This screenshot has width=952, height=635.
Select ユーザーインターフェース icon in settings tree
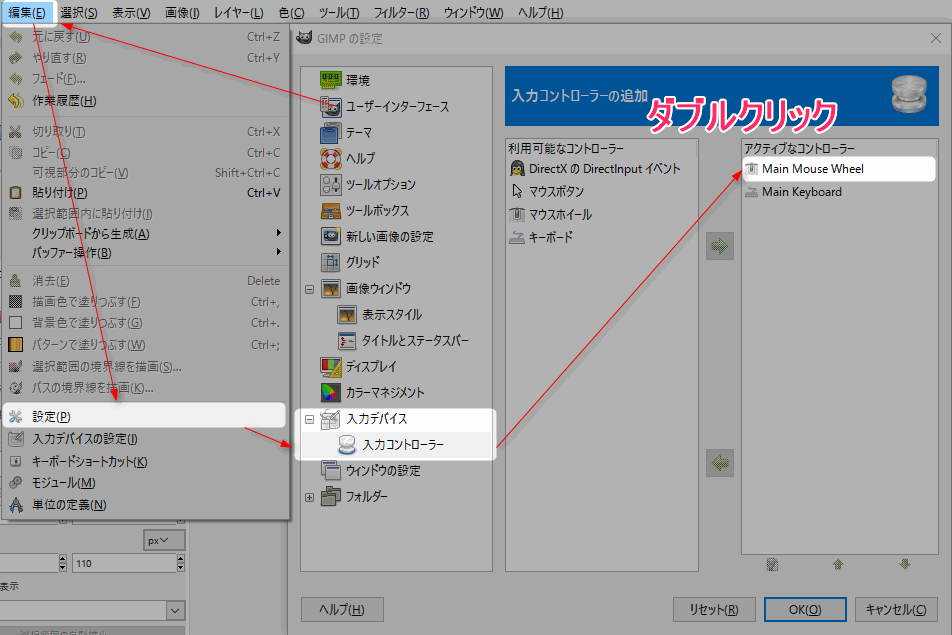[x=331, y=106]
